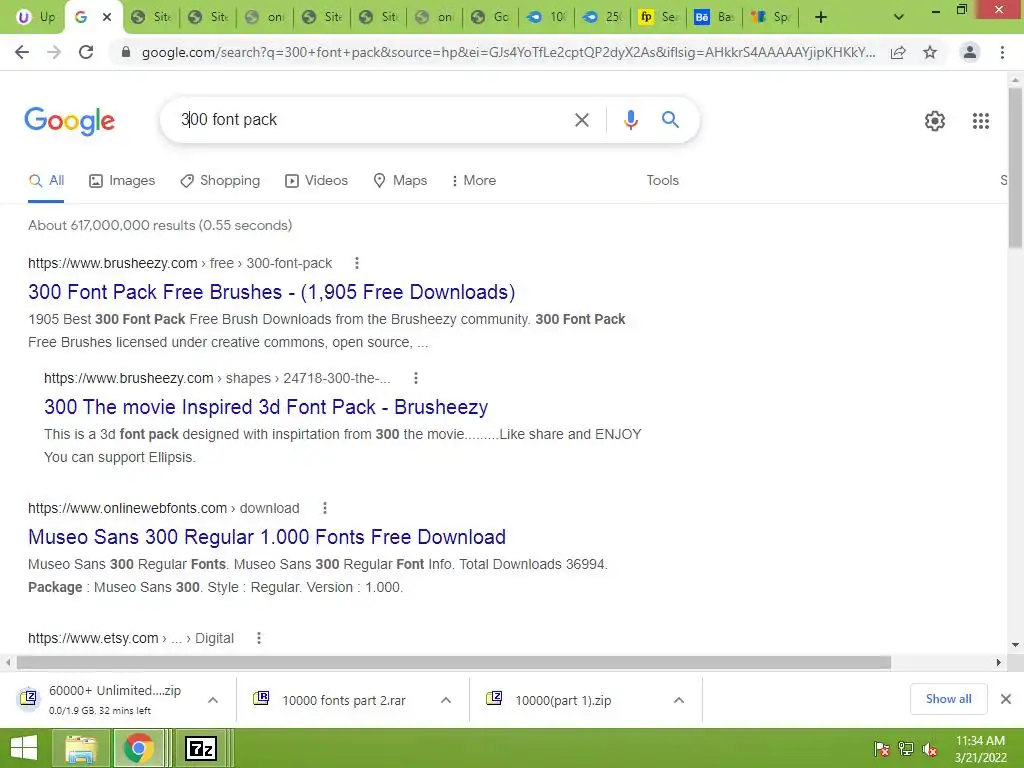
Task: Open options for etsy.com result
Action: tap(259, 638)
